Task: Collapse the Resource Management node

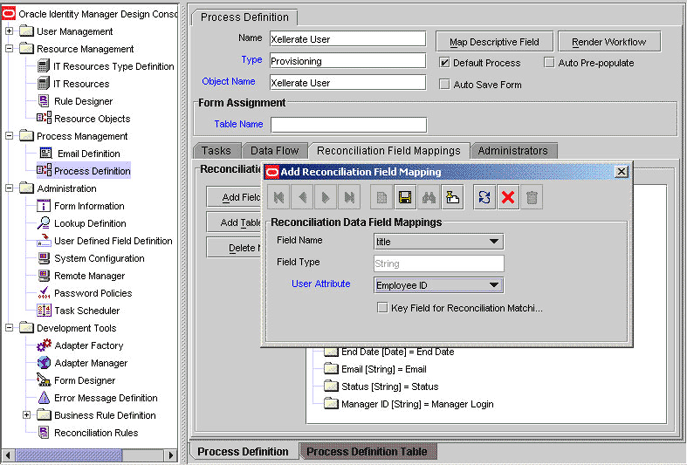Action: coord(9,49)
